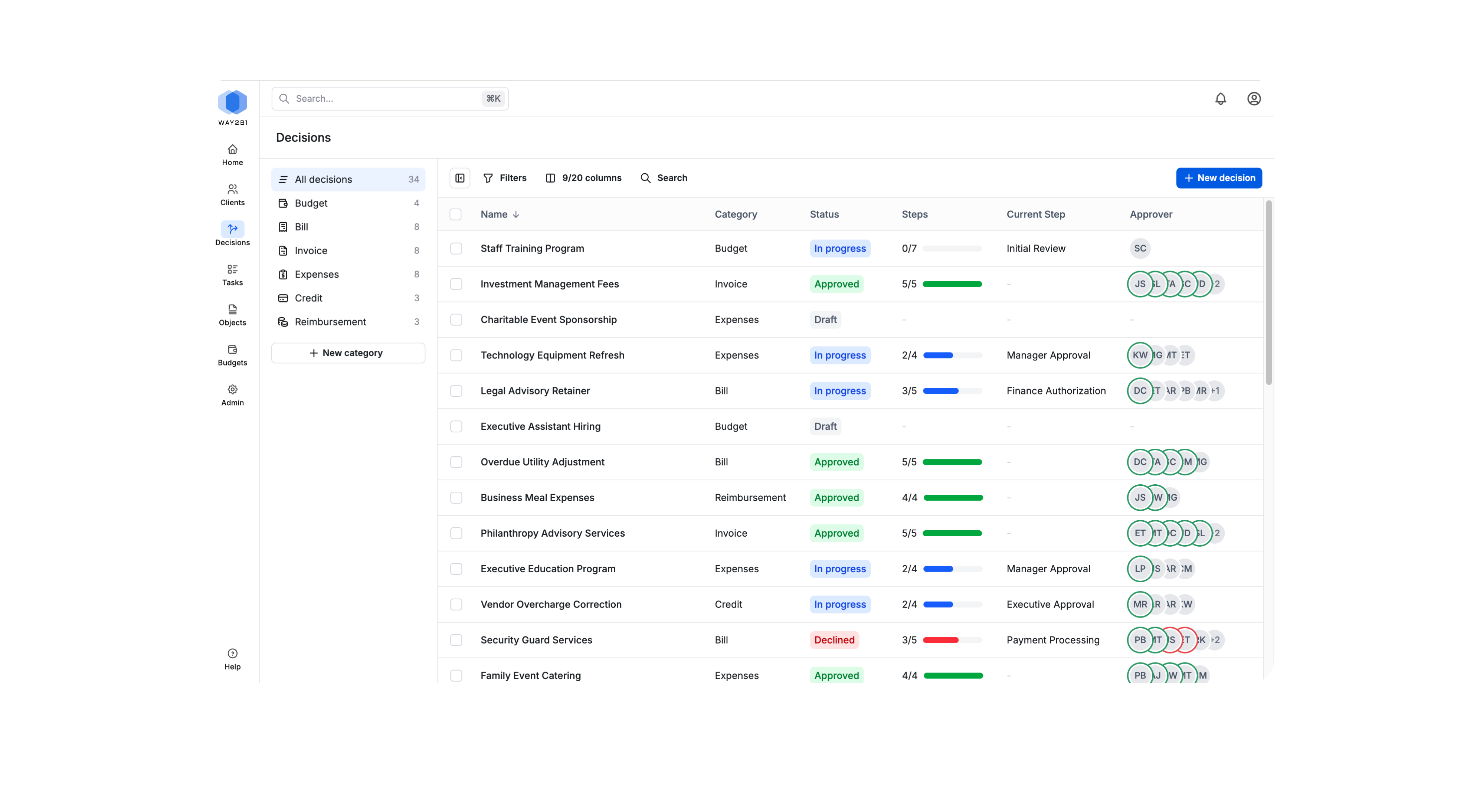Open notifications bell
The image size is (1480, 812).
click(x=1220, y=98)
